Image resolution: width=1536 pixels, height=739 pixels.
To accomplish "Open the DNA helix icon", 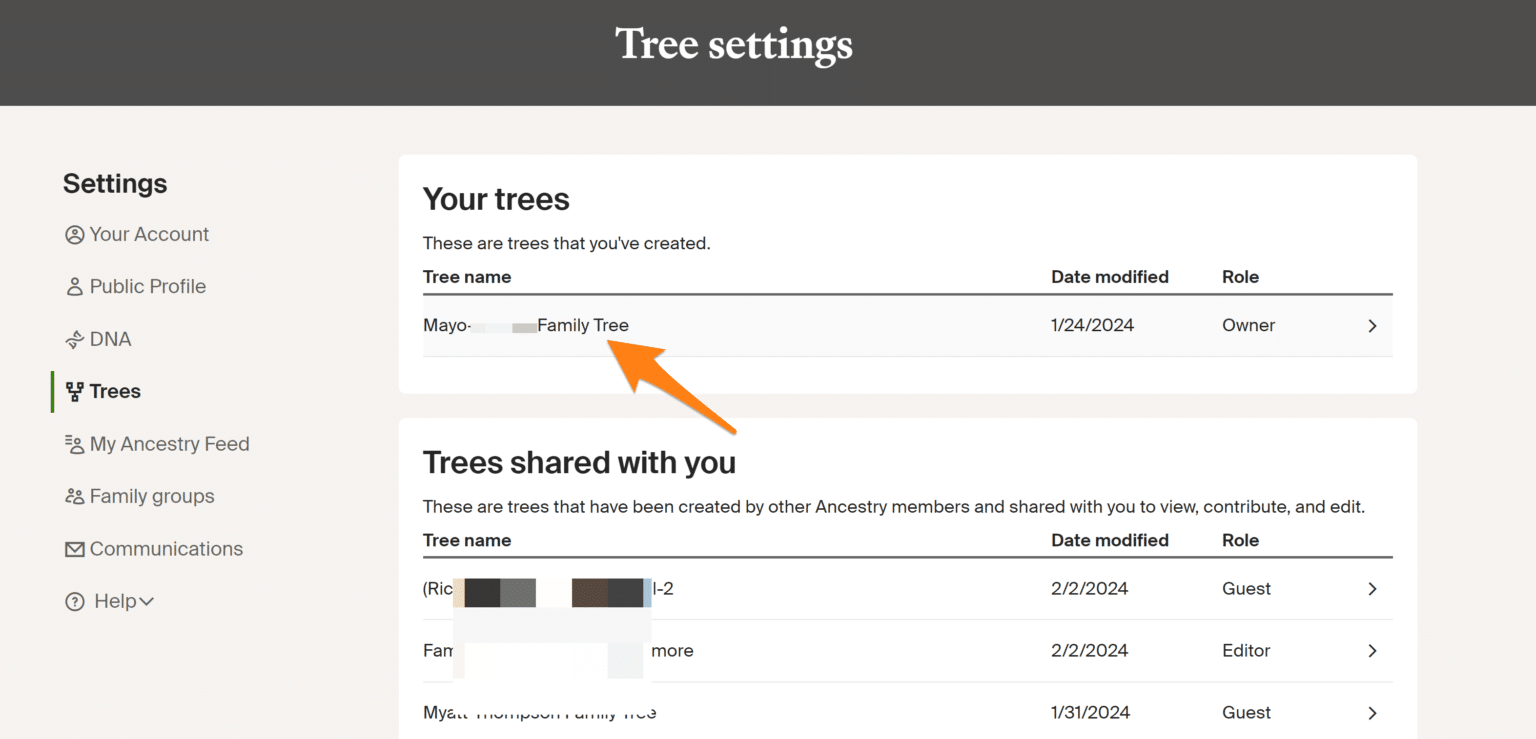I will point(74,339).
